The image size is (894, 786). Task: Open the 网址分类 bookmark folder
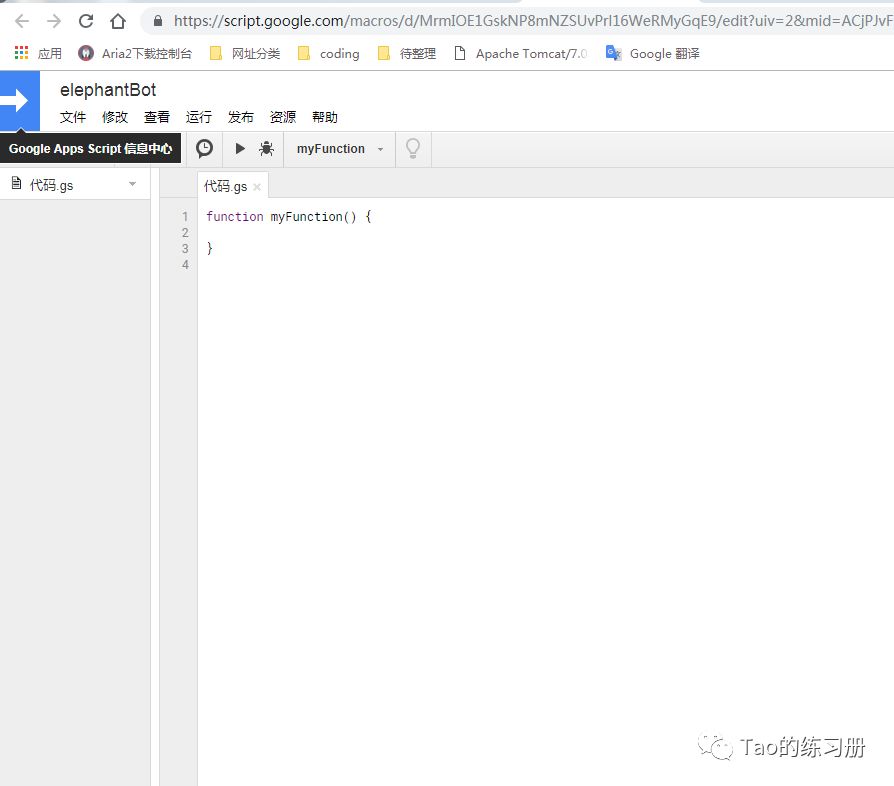(245, 54)
